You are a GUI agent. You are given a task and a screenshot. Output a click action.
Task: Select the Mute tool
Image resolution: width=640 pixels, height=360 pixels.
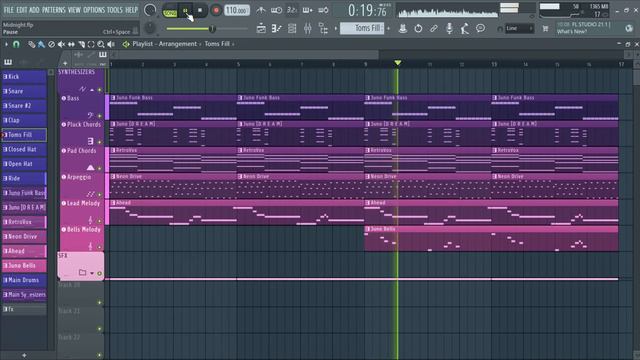pyautogui.click(x=61, y=44)
